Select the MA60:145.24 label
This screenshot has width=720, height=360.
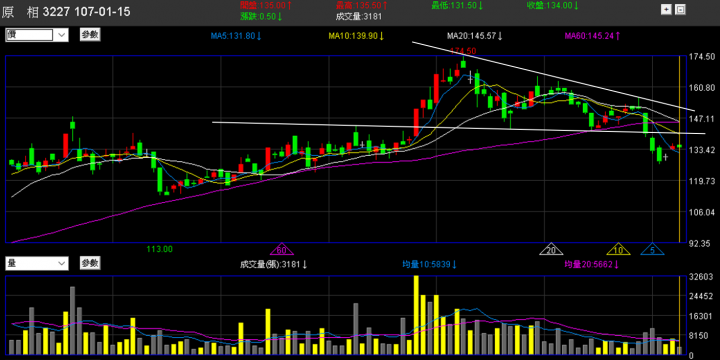tap(593, 36)
